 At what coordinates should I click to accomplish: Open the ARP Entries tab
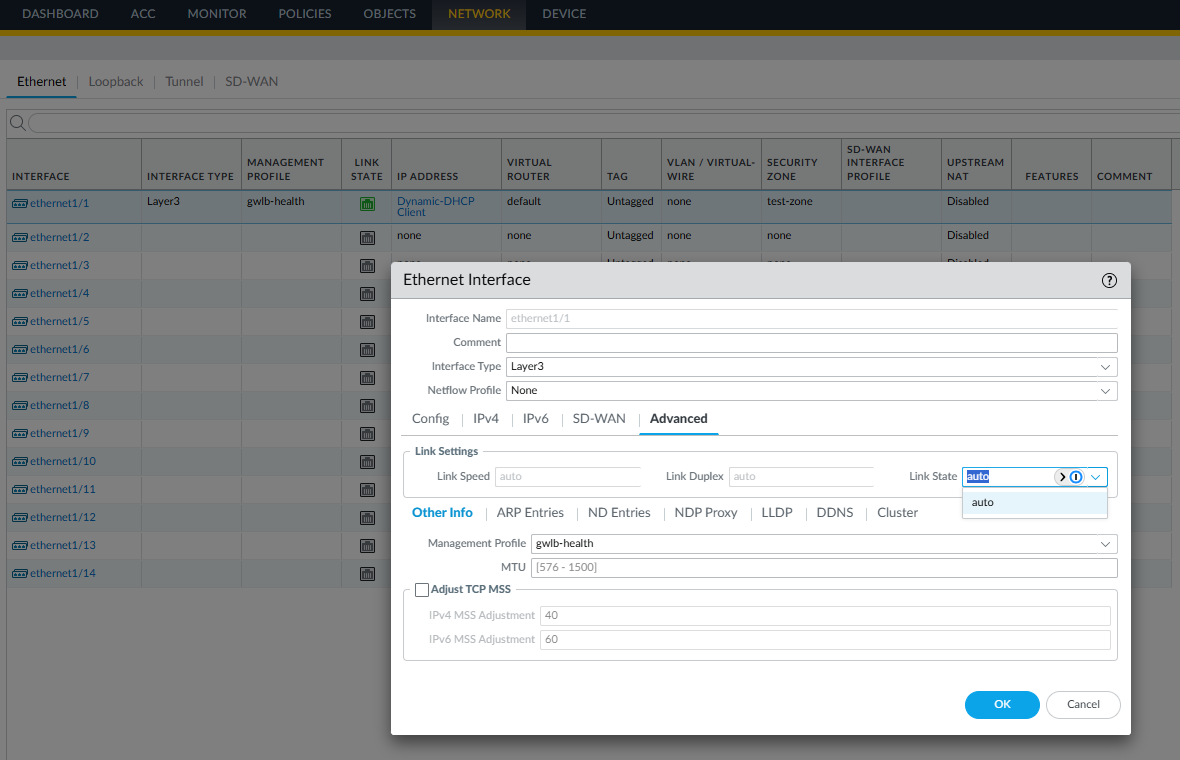point(530,513)
